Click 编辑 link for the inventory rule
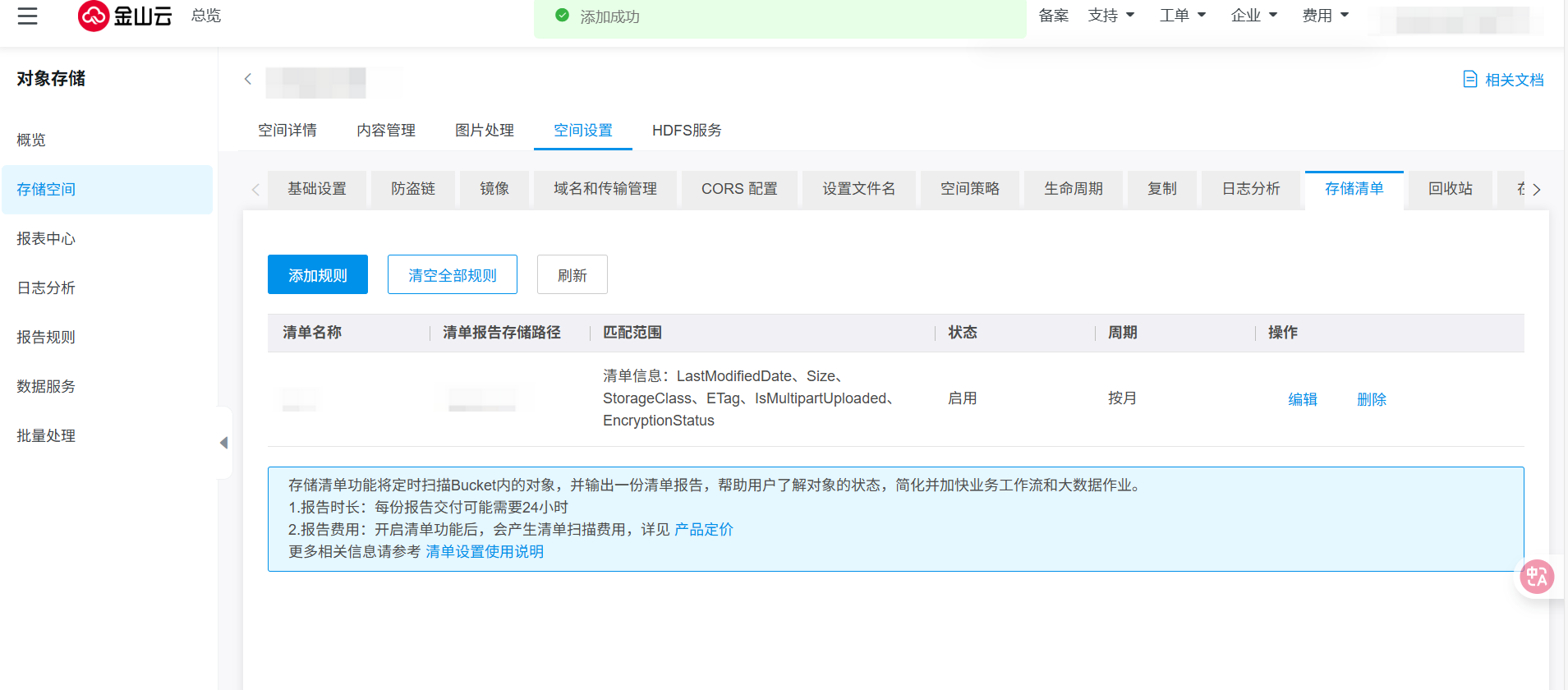 pyautogui.click(x=1302, y=399)
